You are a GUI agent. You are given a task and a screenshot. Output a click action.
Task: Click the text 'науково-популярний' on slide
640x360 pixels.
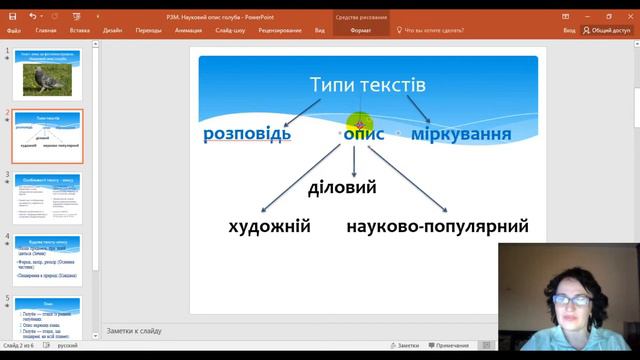[x=438, y=226]
